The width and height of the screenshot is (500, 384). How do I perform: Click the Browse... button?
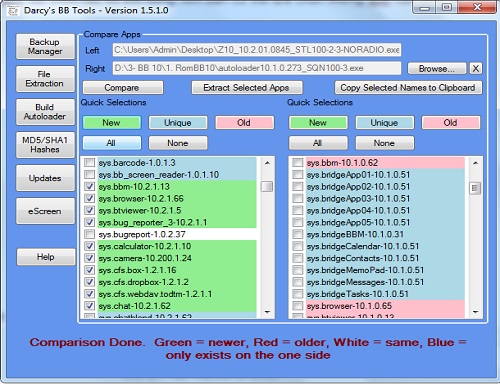pyautogui.click(x=437, y=69)
